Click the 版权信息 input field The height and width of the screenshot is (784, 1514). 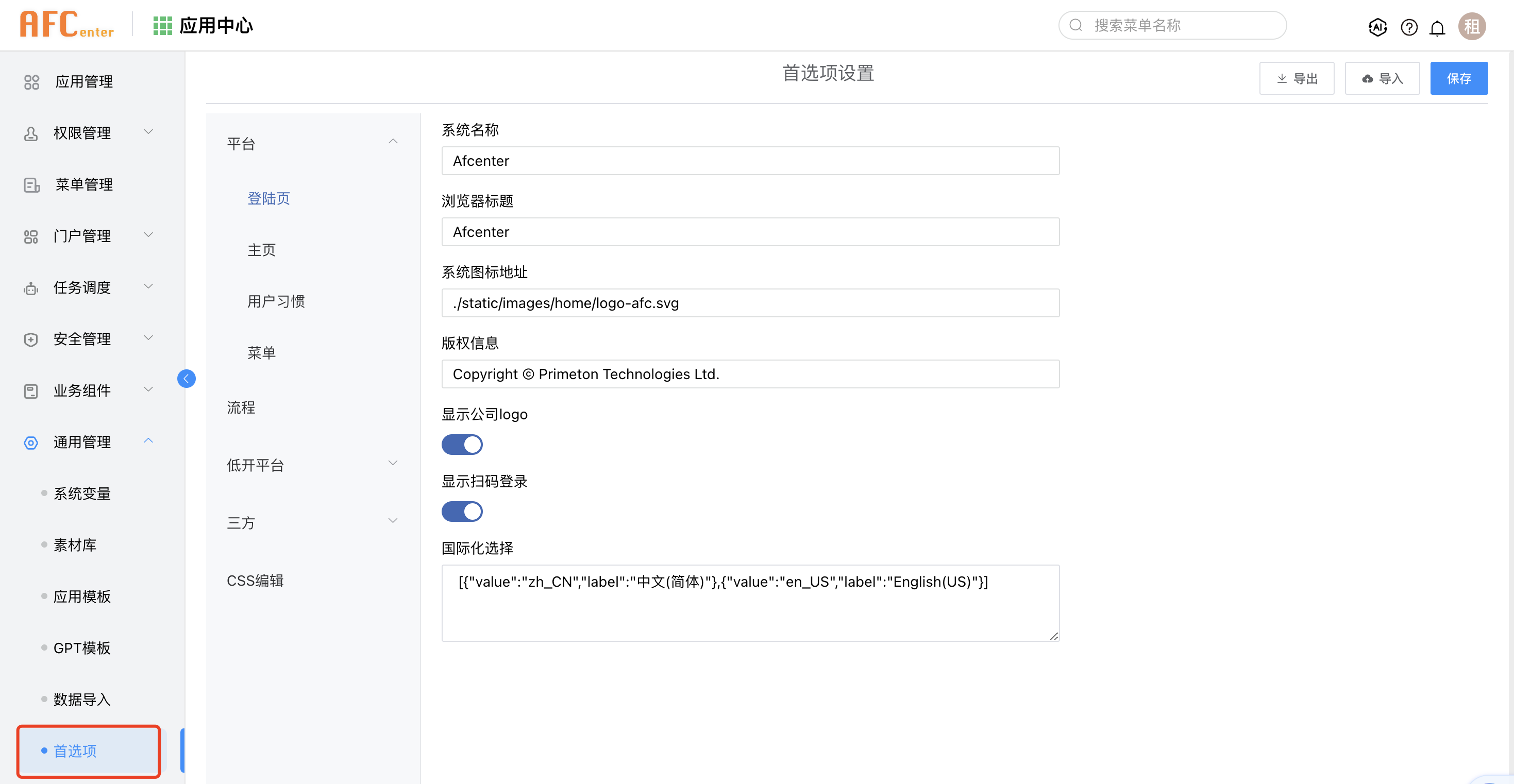click(x=750, y=374)
